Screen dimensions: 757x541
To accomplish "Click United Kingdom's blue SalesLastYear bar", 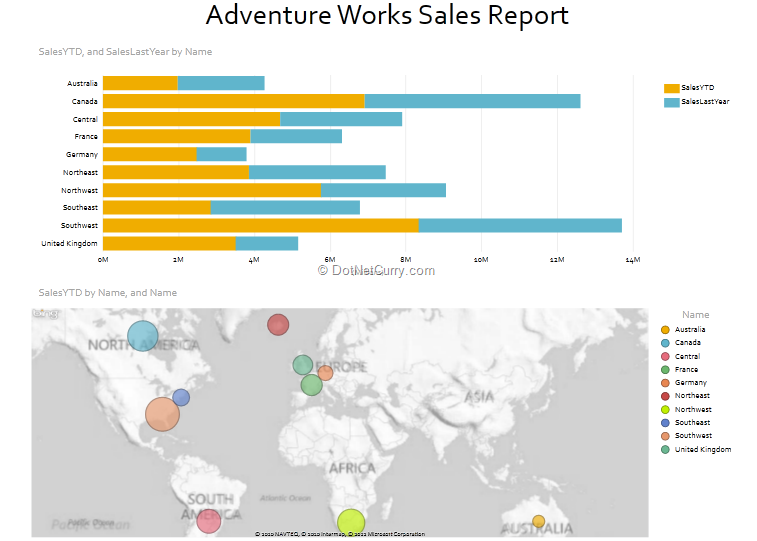I will [x=266, y=243].
